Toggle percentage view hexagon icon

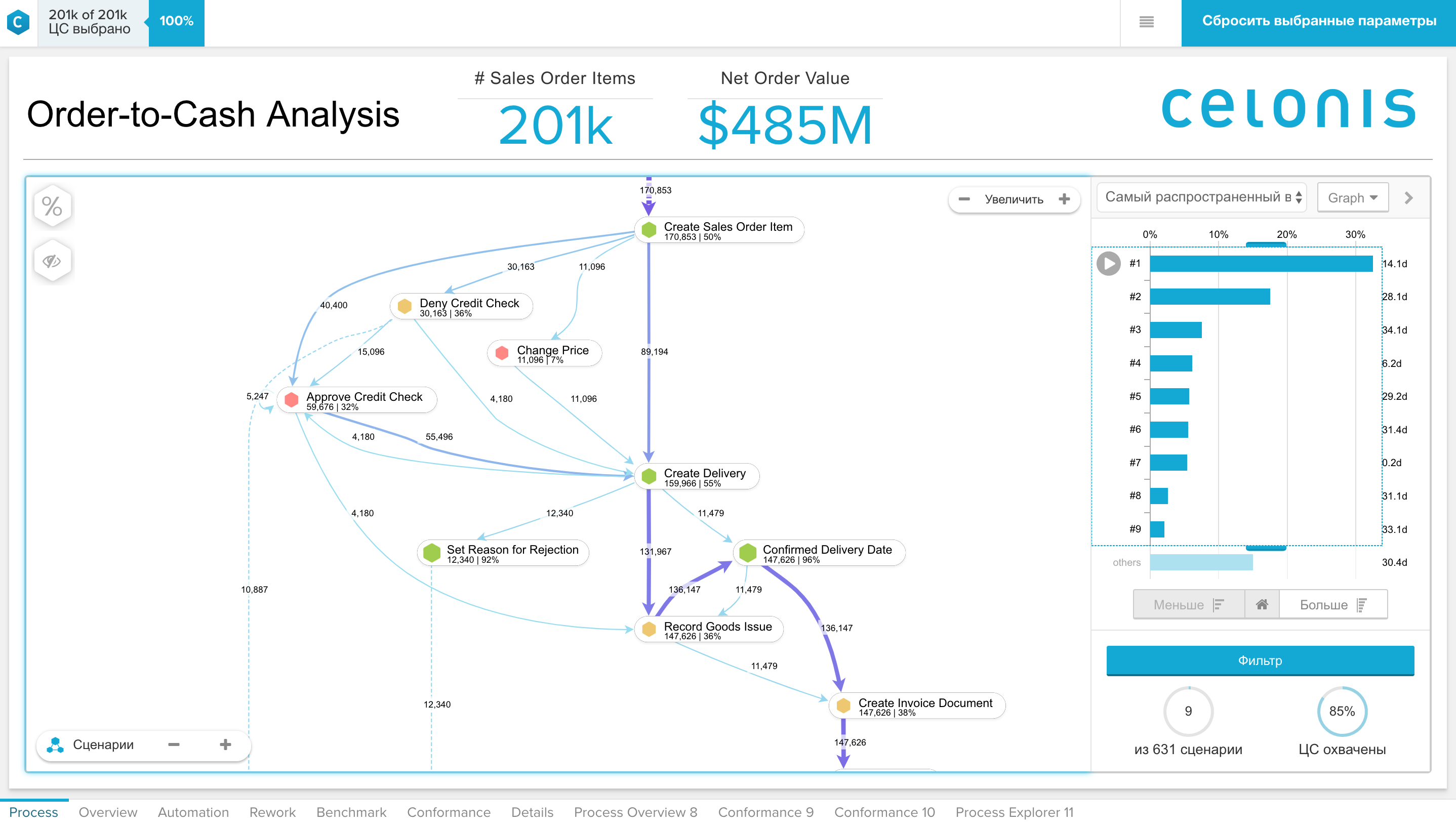52,206
